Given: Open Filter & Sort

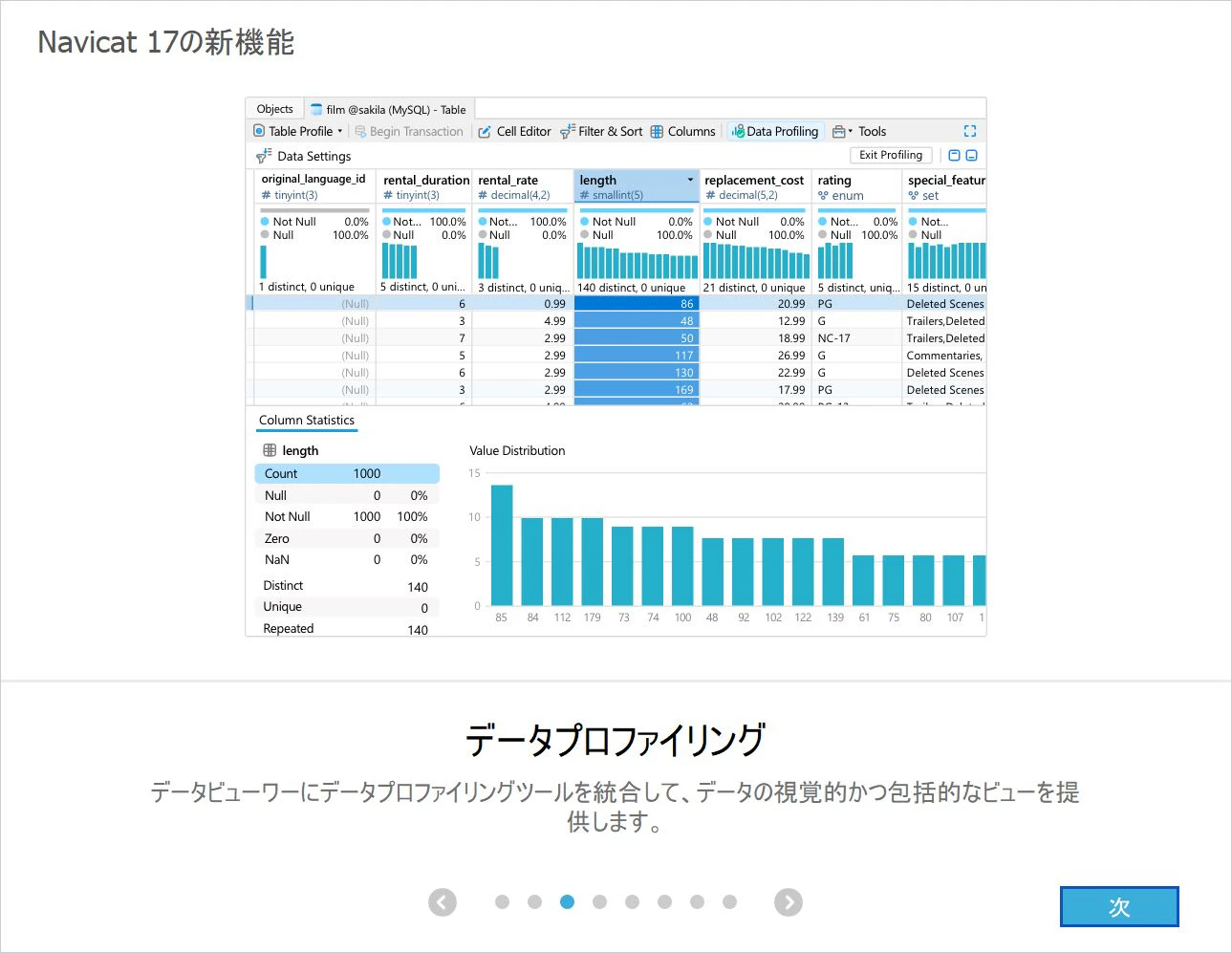Looking at the screenshot, I should (x=601, y=131).
